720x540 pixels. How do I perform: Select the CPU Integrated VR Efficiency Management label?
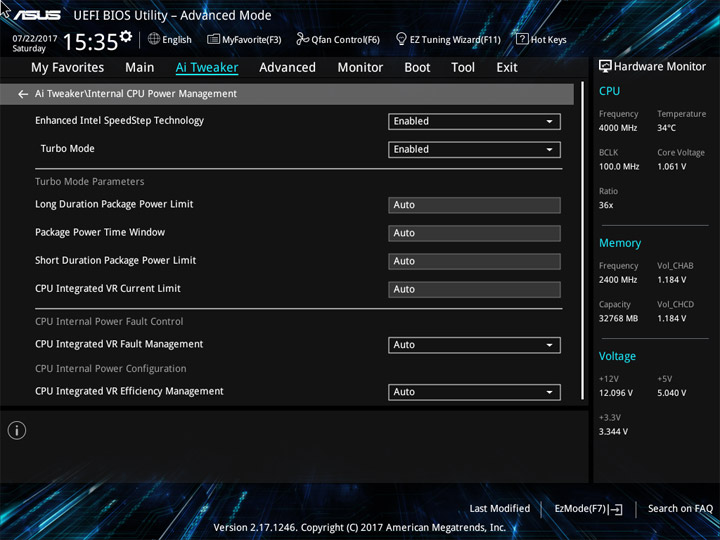[x=129, y=391]
